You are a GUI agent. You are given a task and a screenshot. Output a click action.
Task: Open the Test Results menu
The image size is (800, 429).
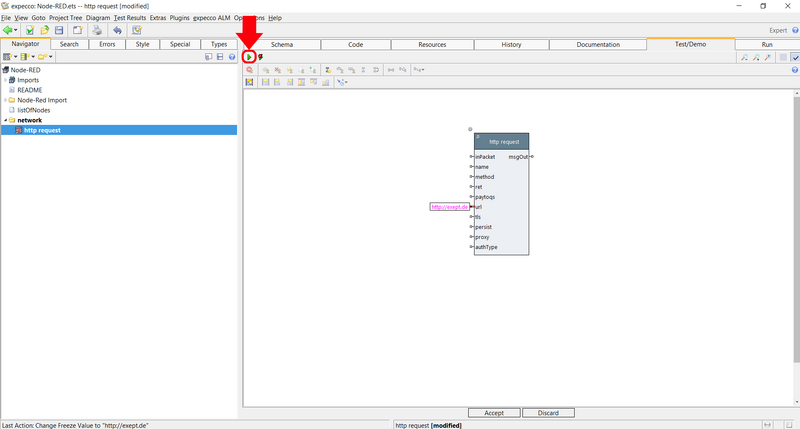[x=129, y=18]
